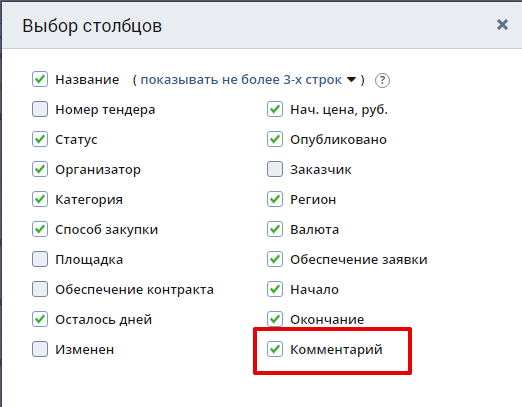The image size is (522, 407).
Task: Enable the Изменен column checkbox
Action: pyautogui.click(x=40, y=349)
